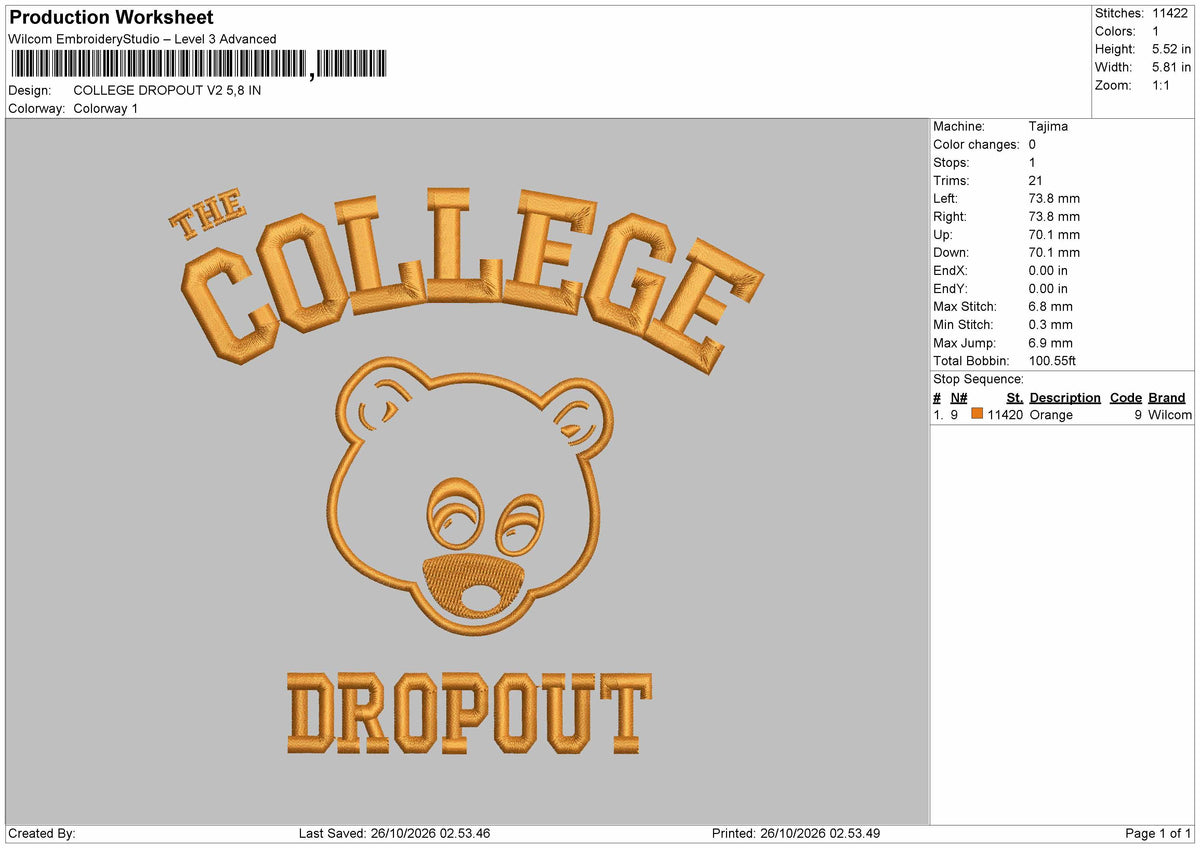The height and width of the screenshot is (848, 1200).
Task: Click the Width value '5.81 in'
Action: (x=1172, y=67)
